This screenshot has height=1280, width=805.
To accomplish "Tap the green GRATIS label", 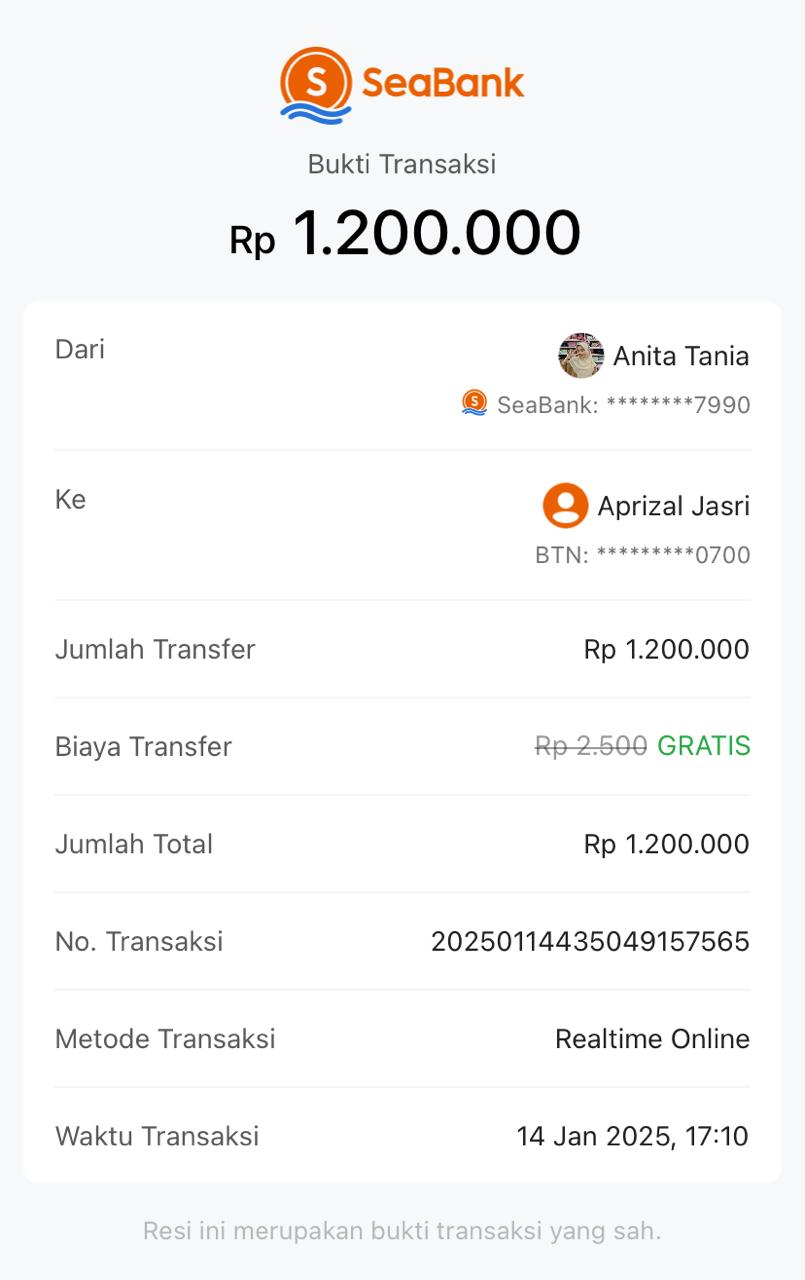I will [703, 747].
